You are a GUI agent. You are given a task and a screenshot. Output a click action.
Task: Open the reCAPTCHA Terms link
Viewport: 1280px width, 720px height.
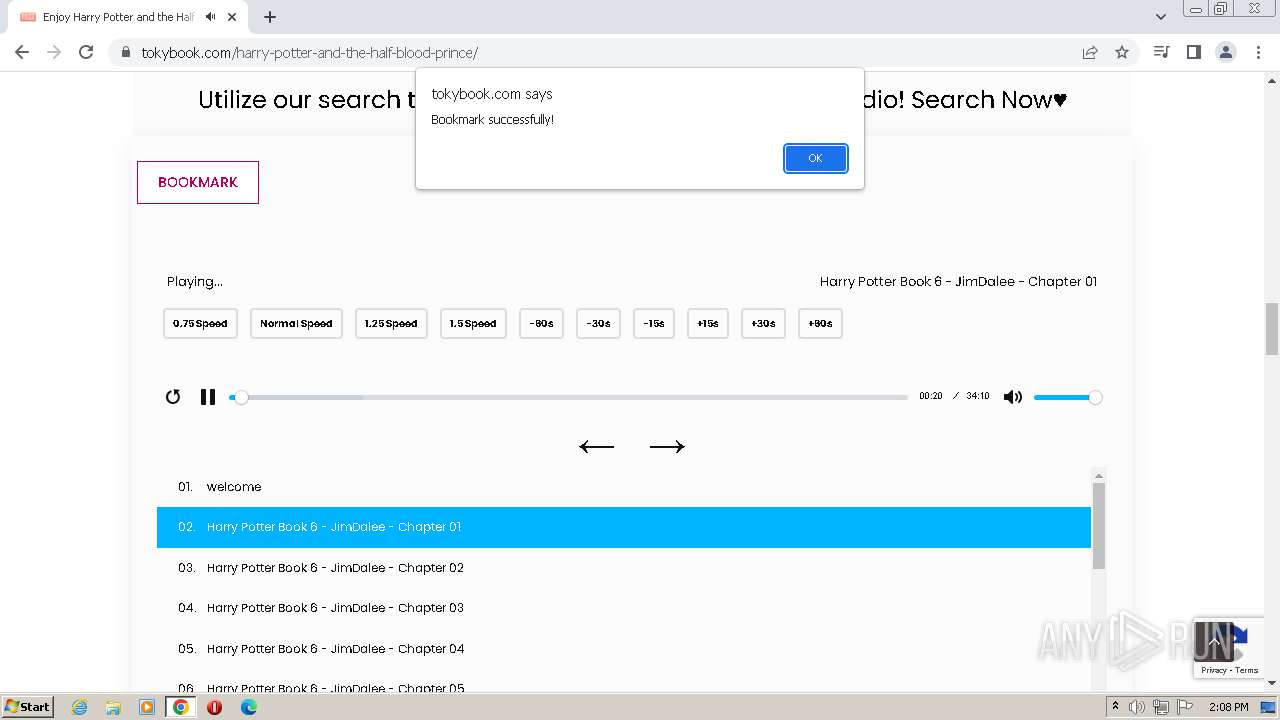tap(1247, 670)
